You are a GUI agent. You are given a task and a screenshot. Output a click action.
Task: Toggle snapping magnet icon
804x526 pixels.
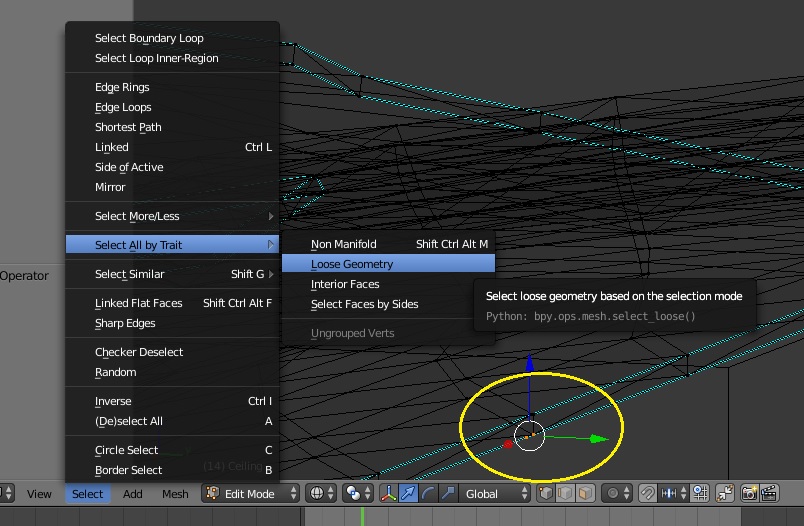[x=648, y=493]
